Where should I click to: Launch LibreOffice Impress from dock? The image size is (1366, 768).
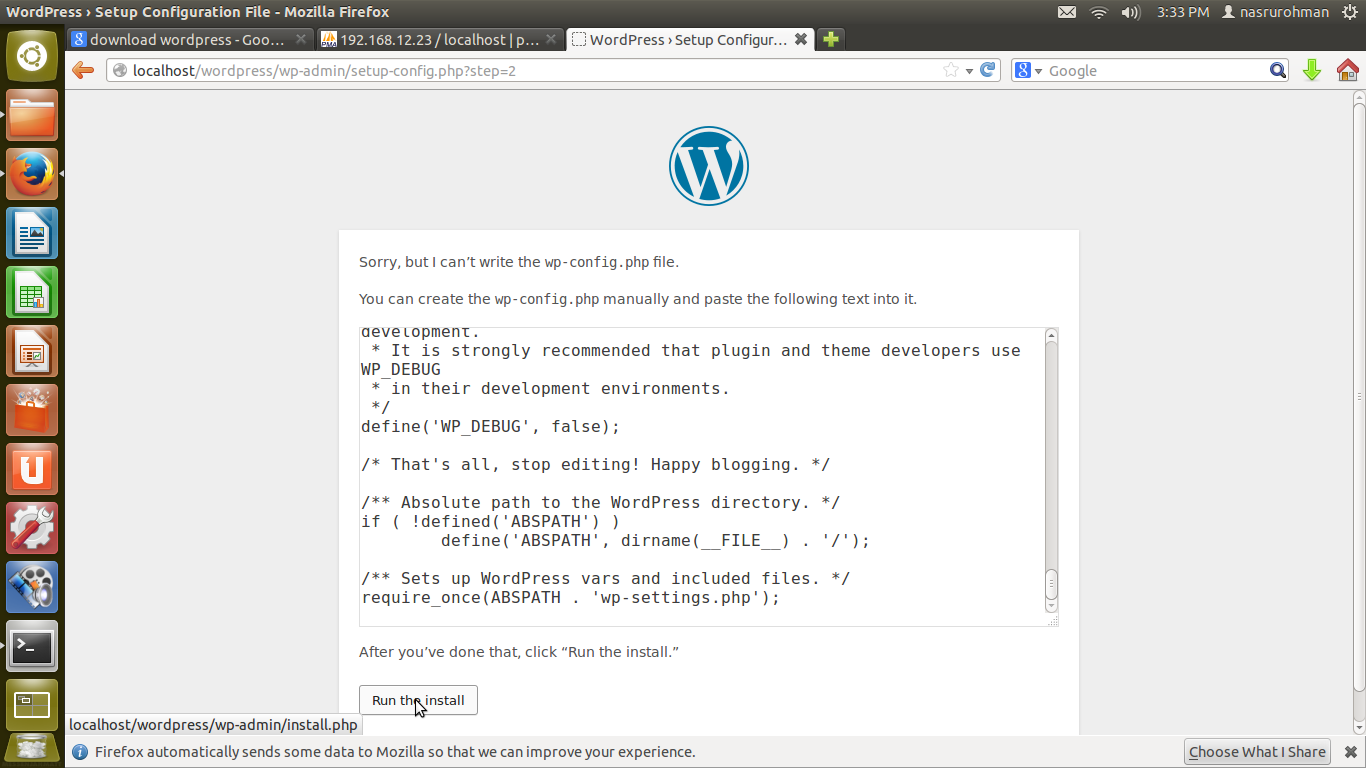pyautogui.click(x=32, y=351)
